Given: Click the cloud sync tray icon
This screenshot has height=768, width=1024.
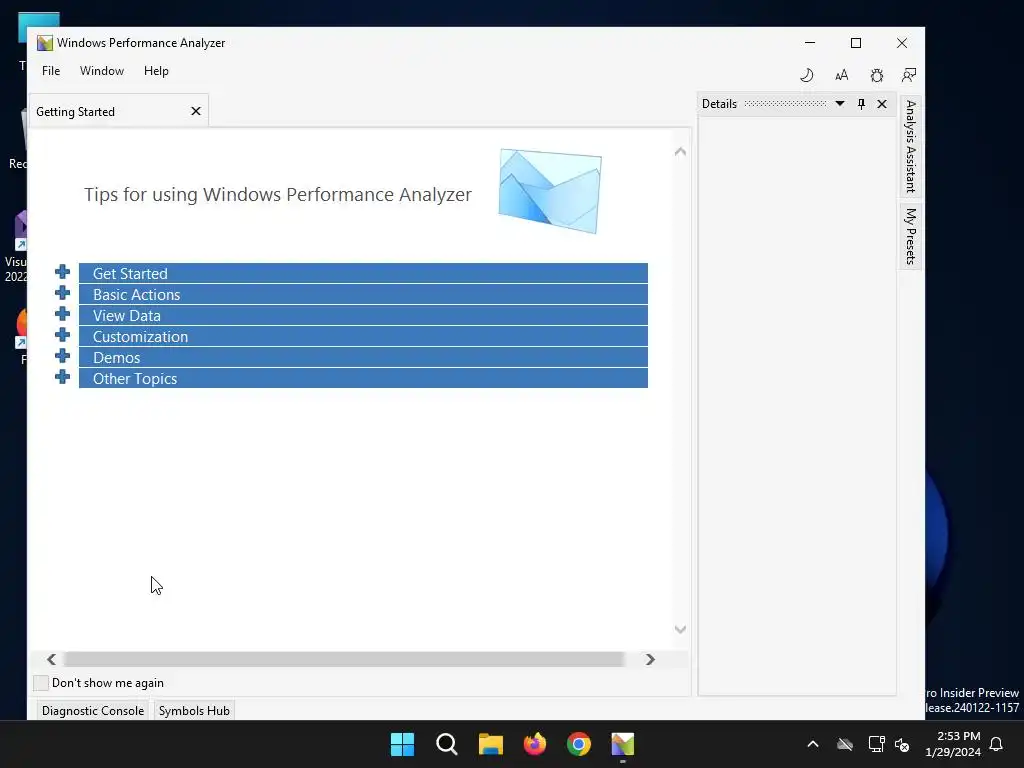Looking at the screenshot, I should (844, 744).
